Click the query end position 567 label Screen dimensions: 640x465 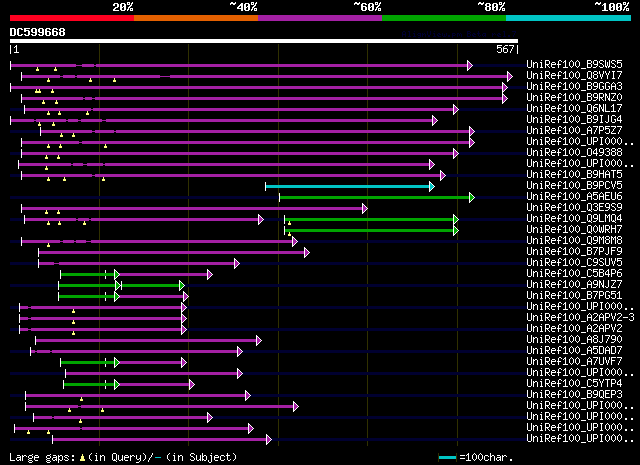click(507, 49)
